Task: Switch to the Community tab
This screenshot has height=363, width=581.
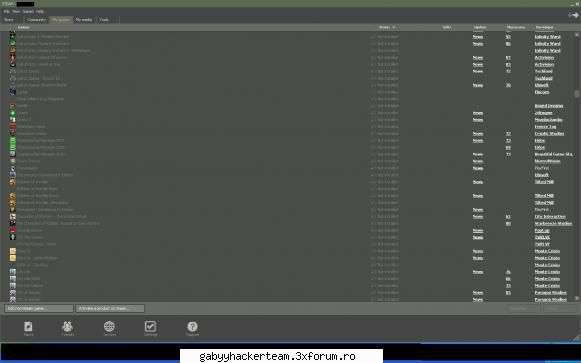Action: tap(36, 20)
